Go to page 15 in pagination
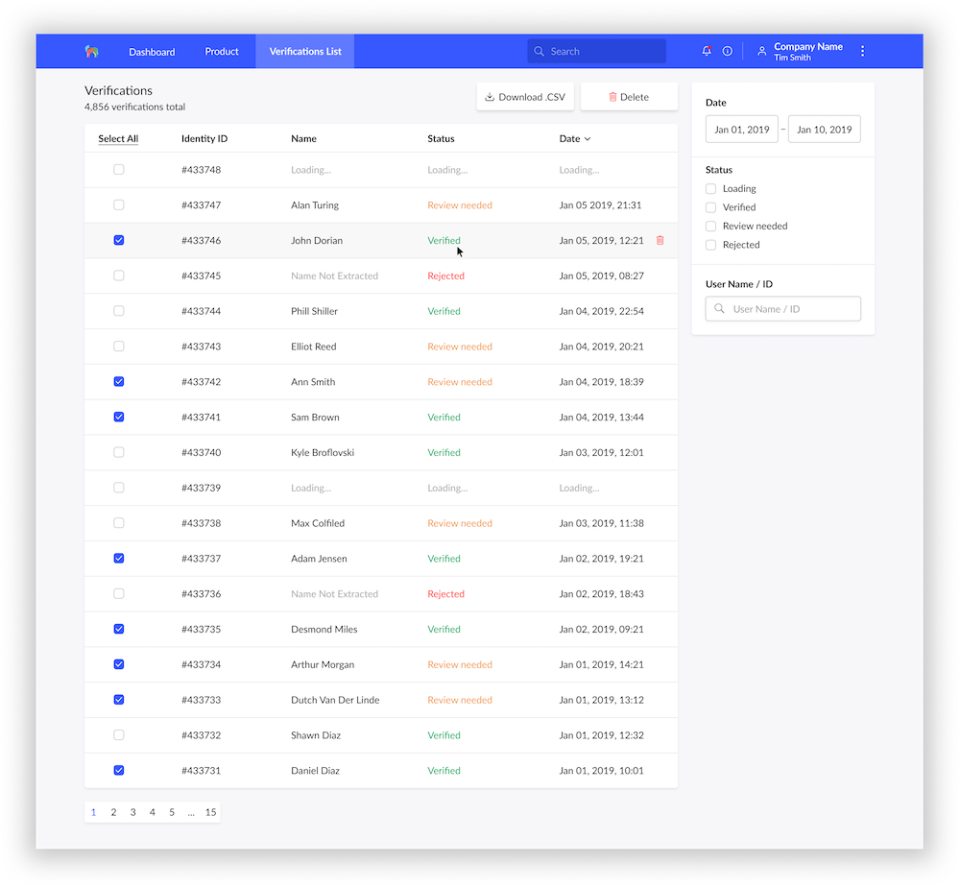Screen dimensions: 960x887 point(210,812)
